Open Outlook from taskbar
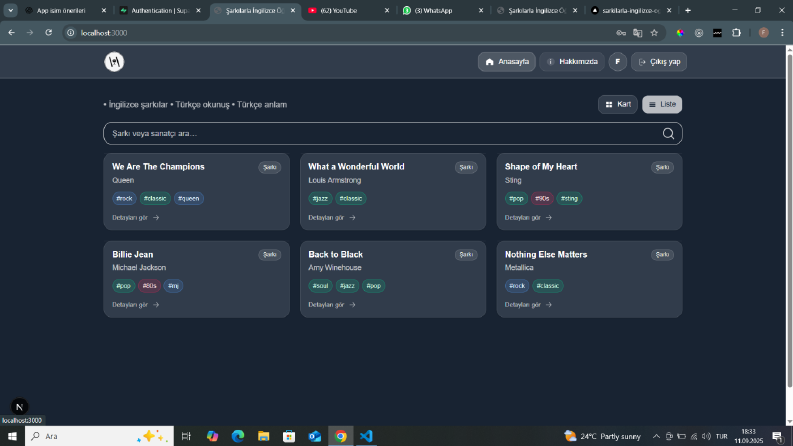The width and height of the screenshot is (793, 446). [315, 436]
